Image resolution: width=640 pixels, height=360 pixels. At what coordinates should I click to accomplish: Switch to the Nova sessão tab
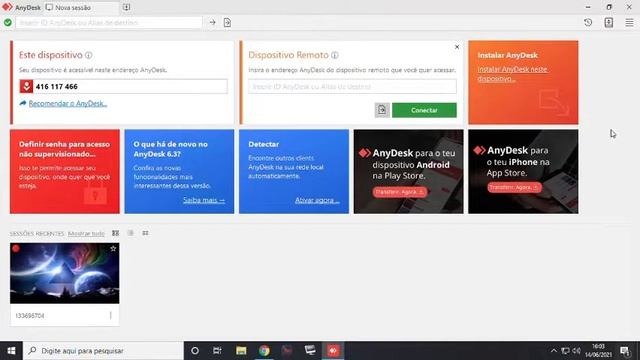tap(81, 7)
